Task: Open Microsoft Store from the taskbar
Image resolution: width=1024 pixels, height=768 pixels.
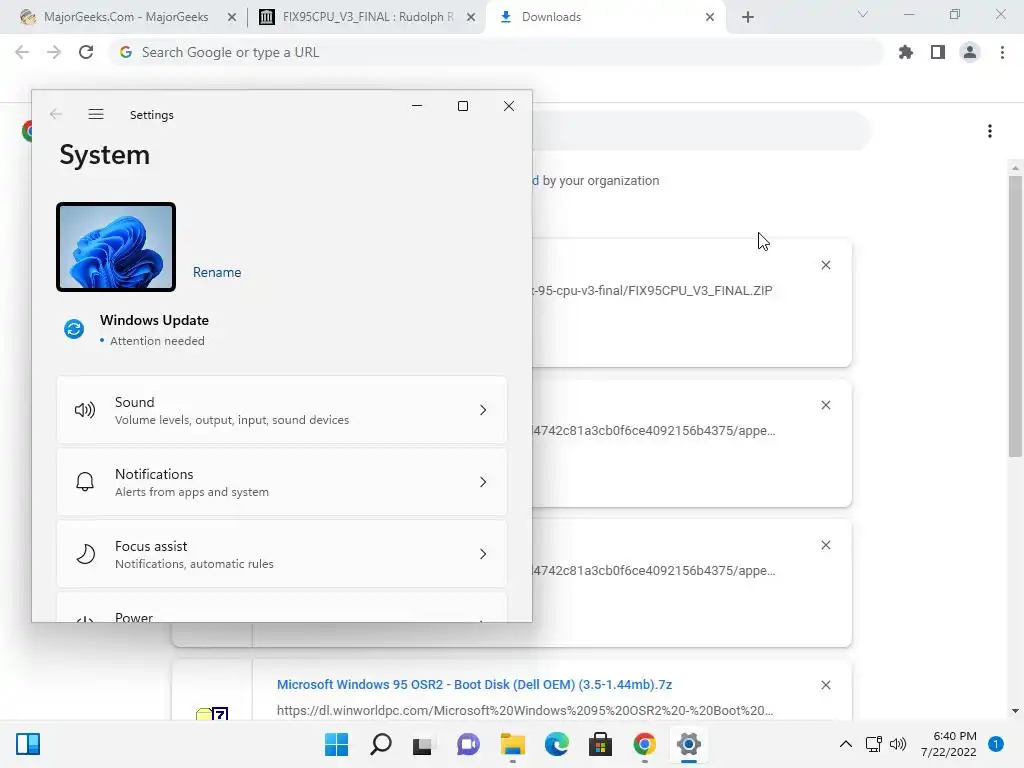Action: point(600,744)
